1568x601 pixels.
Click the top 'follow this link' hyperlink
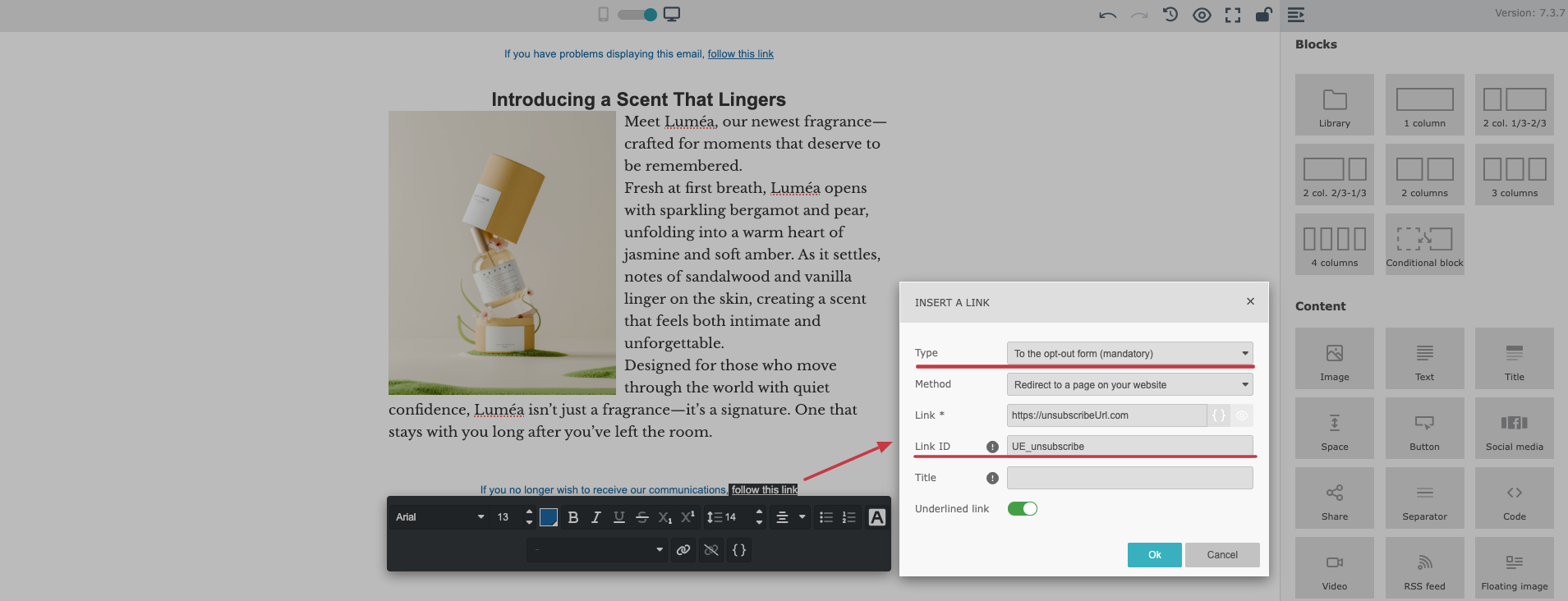click(x=741, y=54)
